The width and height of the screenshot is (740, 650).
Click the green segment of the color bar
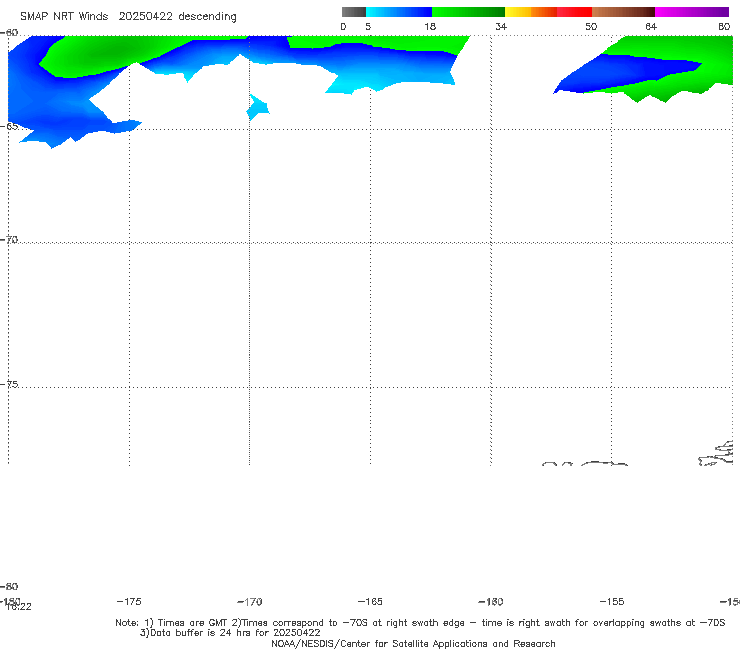(x=468, y=12)
